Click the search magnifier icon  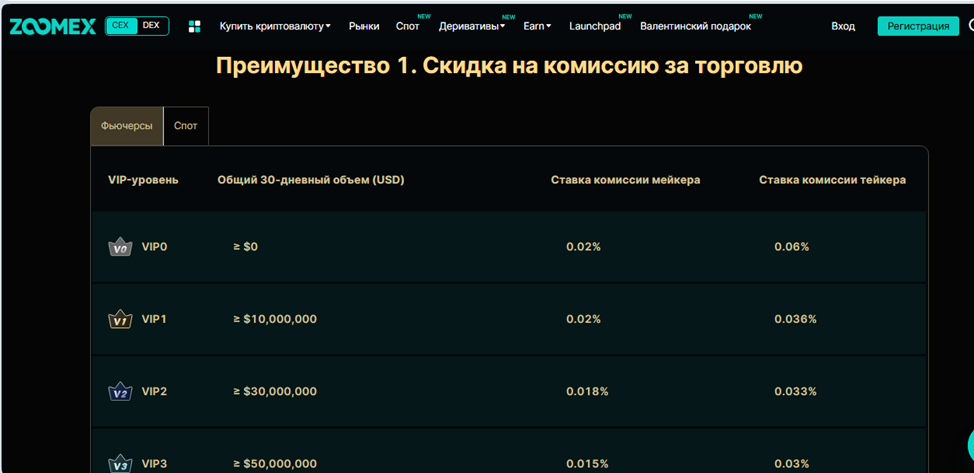[x=970, y=26]
